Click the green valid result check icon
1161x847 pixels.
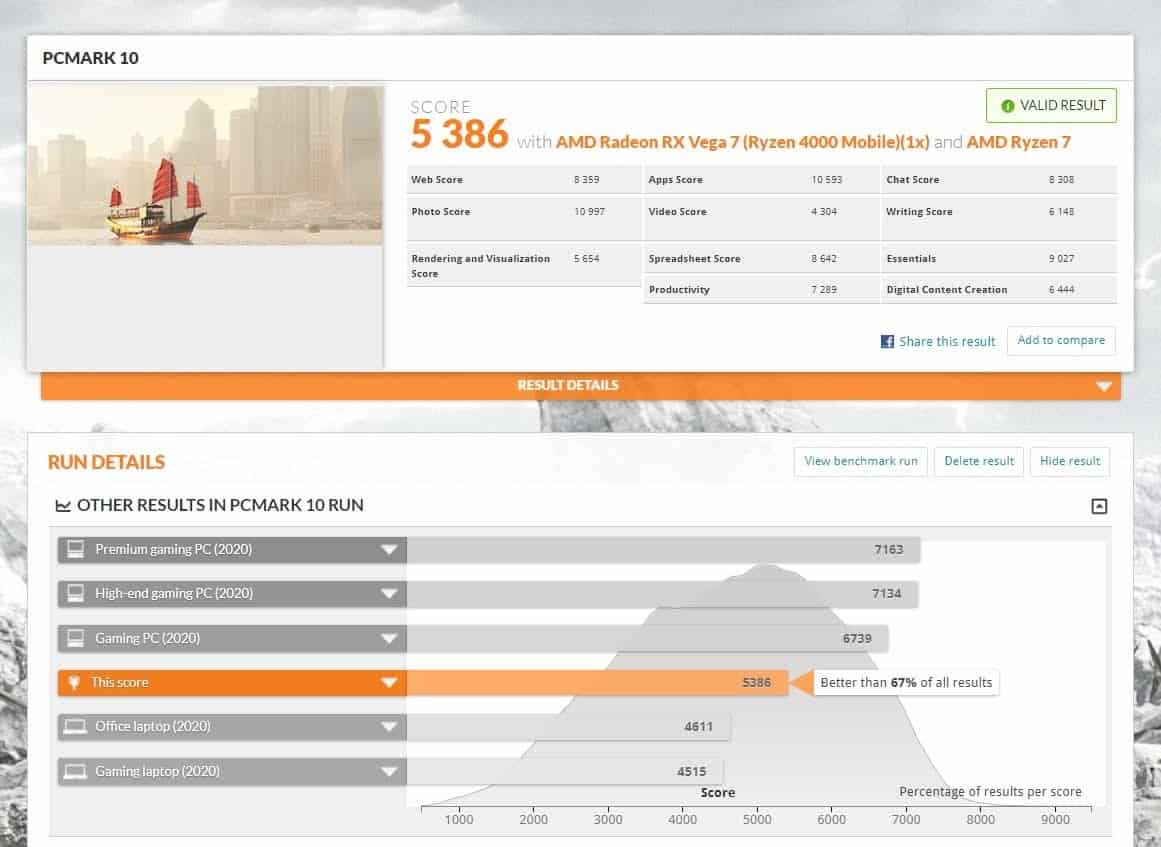click(1007, 106)
